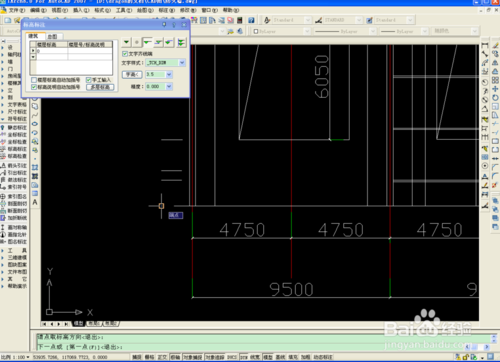Select the solid triangle elevation symbol
Screen dimensions: 500x362
126,42
